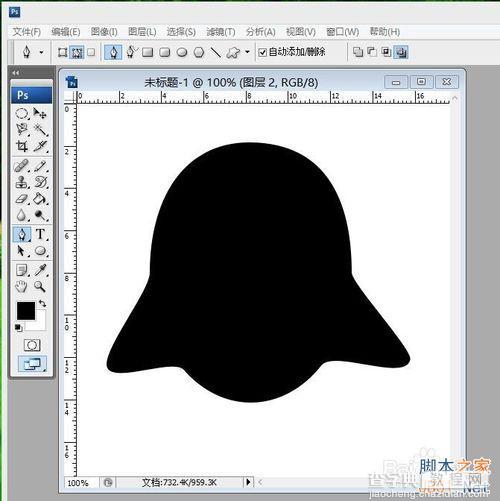Select the Elliptical Marquee tool
The height and width of the screenshot is (501, 500).
[22, 114]
